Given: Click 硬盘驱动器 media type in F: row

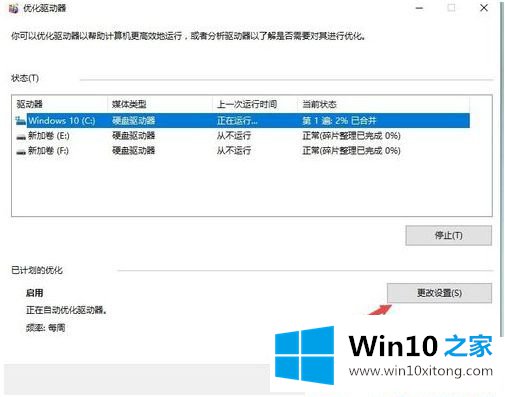Looking at the screenshot, I should (133, 151).
